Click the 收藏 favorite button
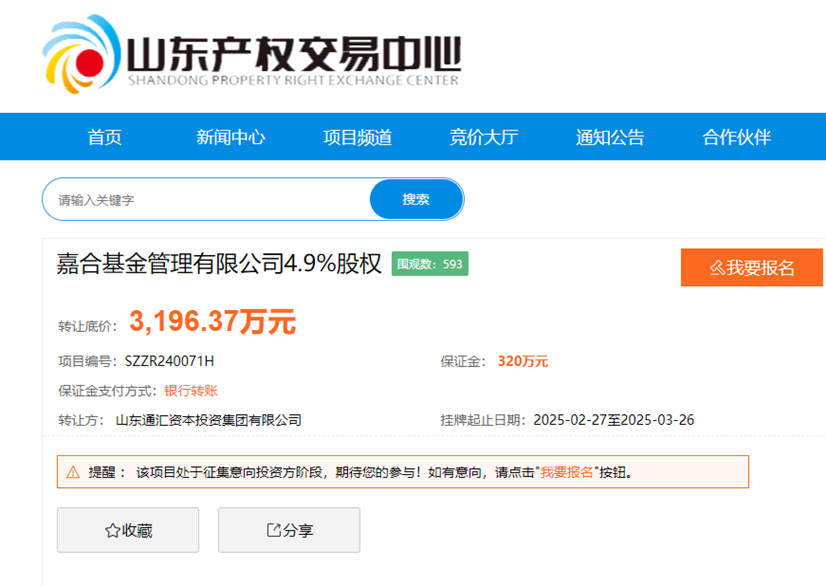The image size is (826, 586). coord(128,530)
